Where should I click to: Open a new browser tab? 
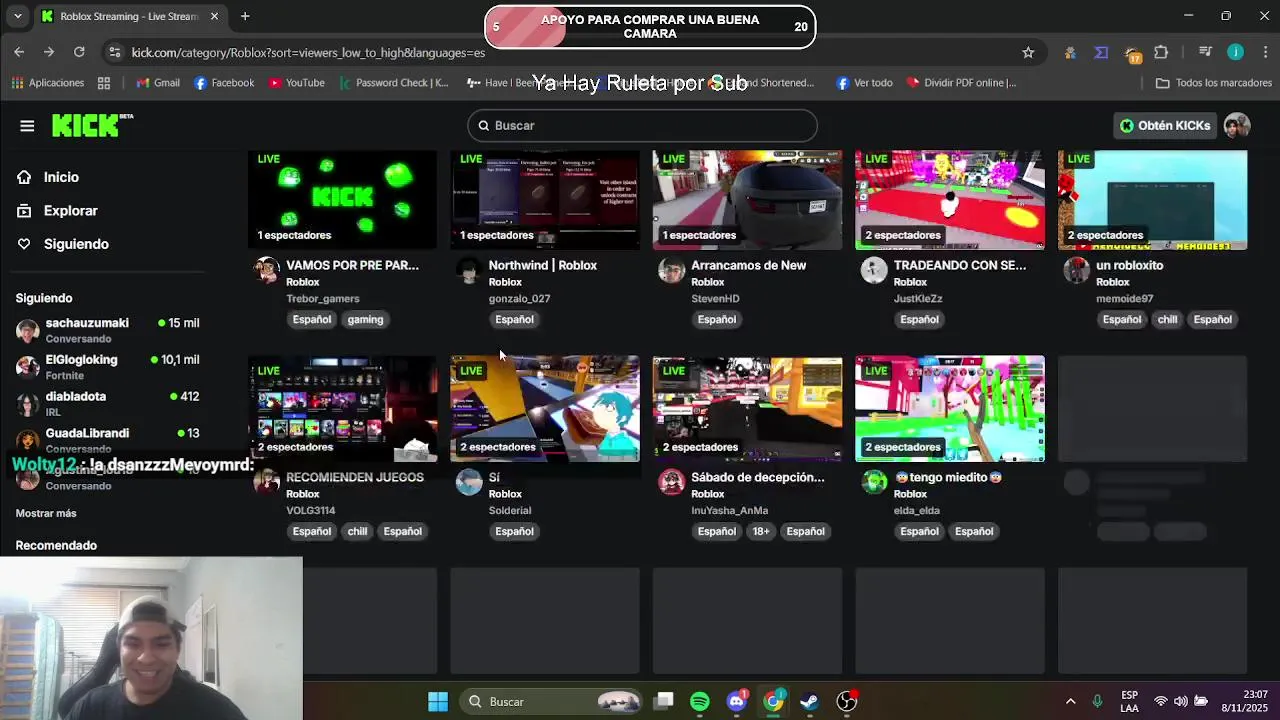pyautogui.click(x=245, y=16)
